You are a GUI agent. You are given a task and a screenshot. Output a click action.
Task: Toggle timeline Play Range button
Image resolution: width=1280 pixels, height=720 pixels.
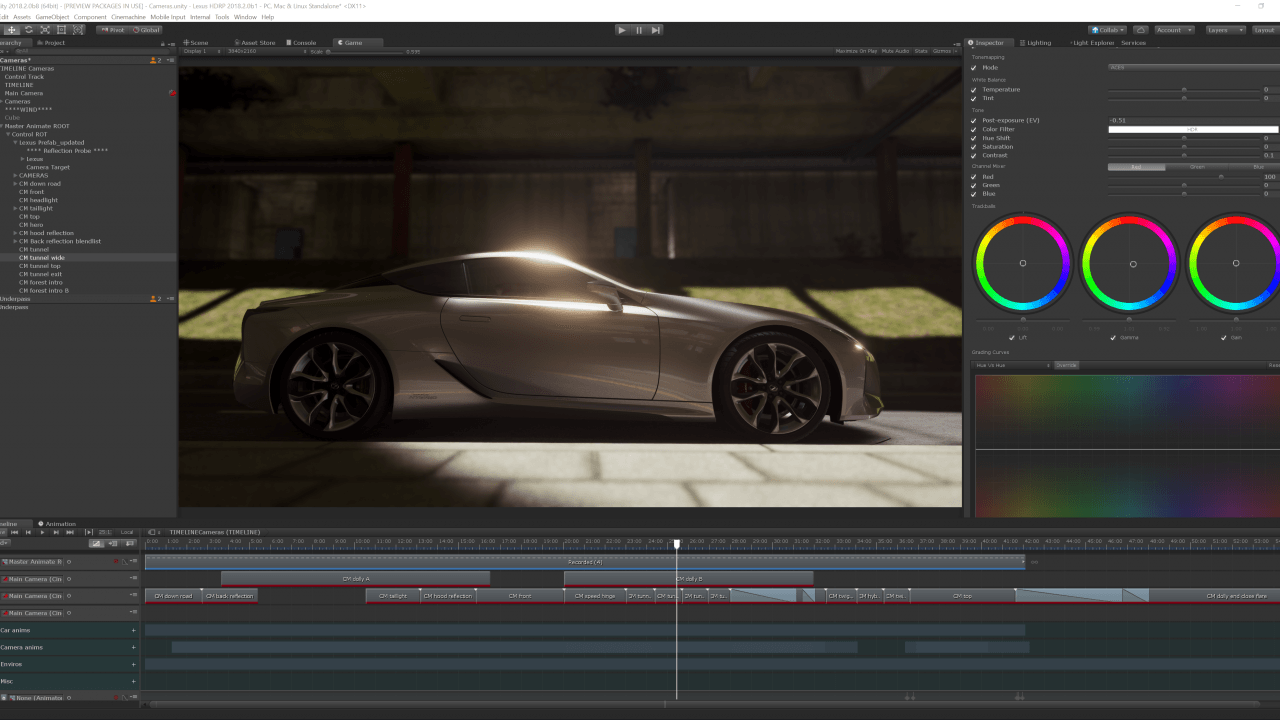89,532
